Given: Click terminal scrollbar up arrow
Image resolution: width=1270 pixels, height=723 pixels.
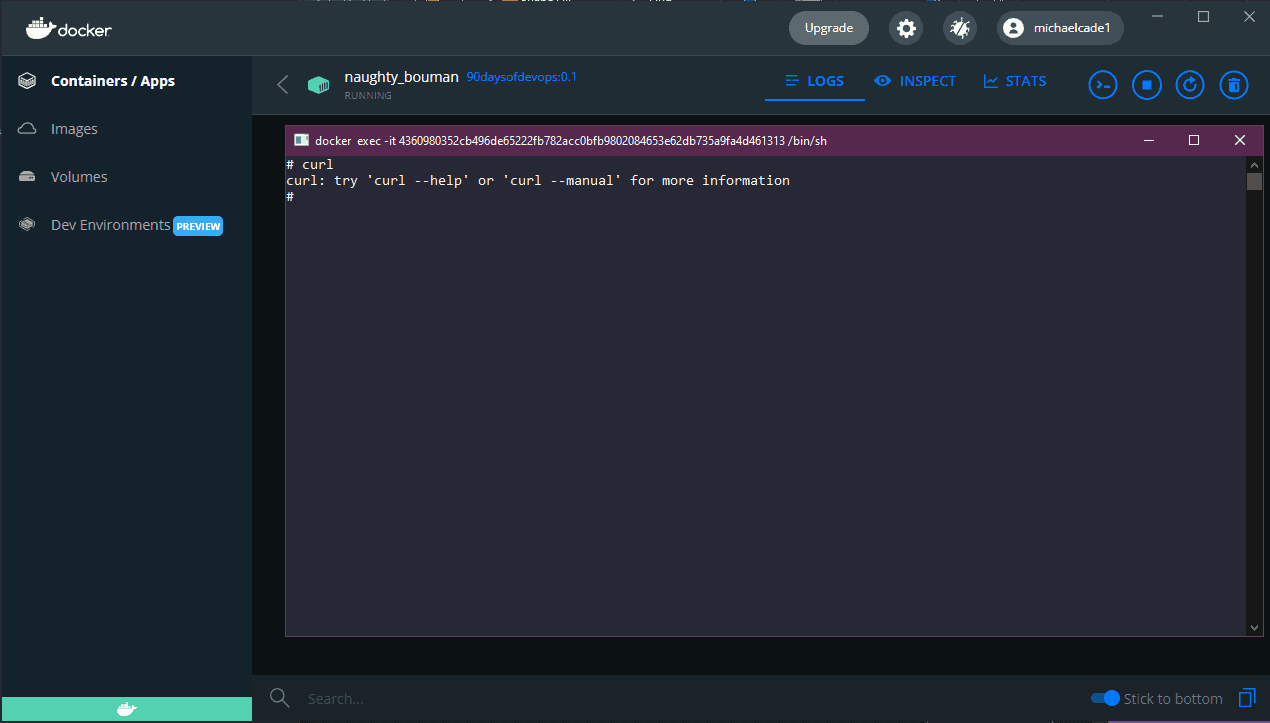Looking at the screenshot, I should [x=1254, y=164].
